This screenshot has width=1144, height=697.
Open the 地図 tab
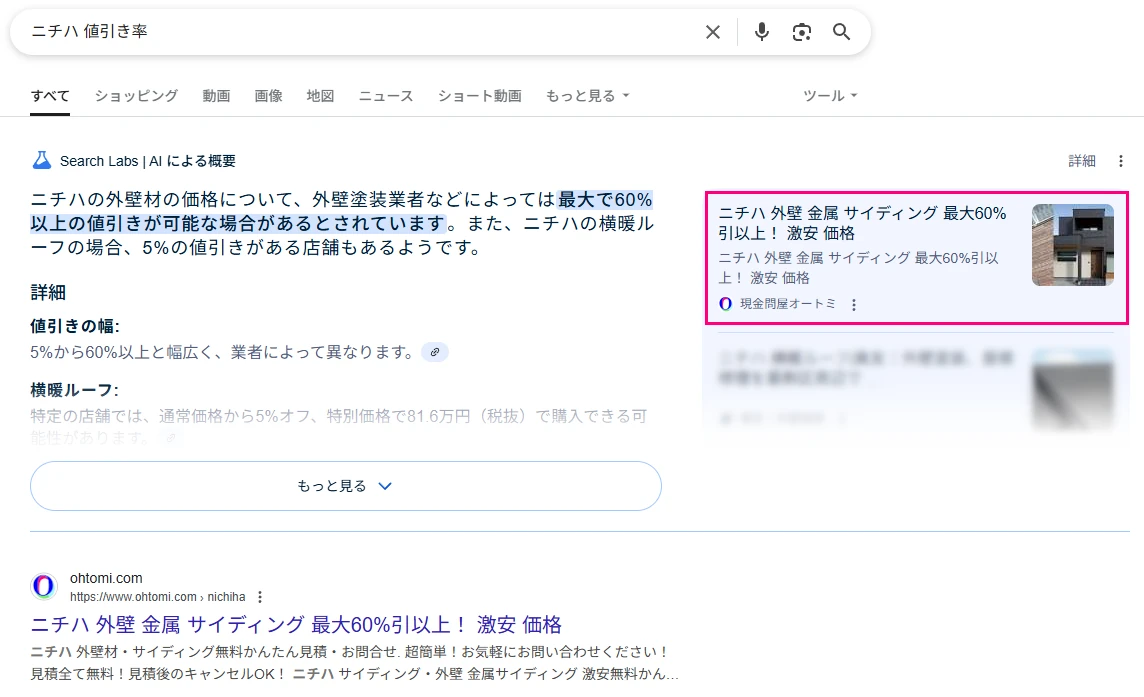[320, 96]
